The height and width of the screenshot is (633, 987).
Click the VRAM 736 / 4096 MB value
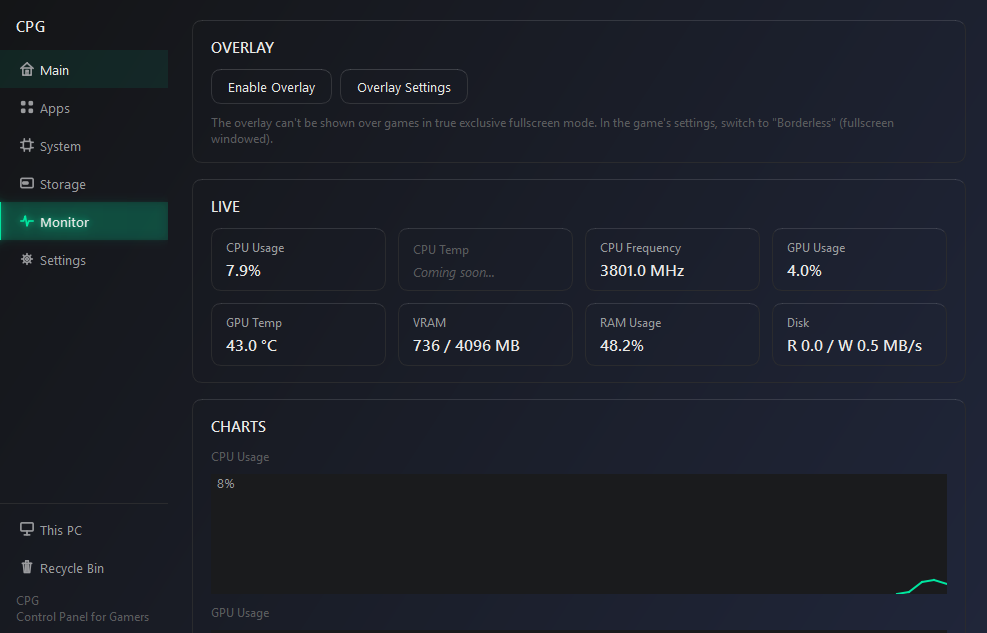466,345
